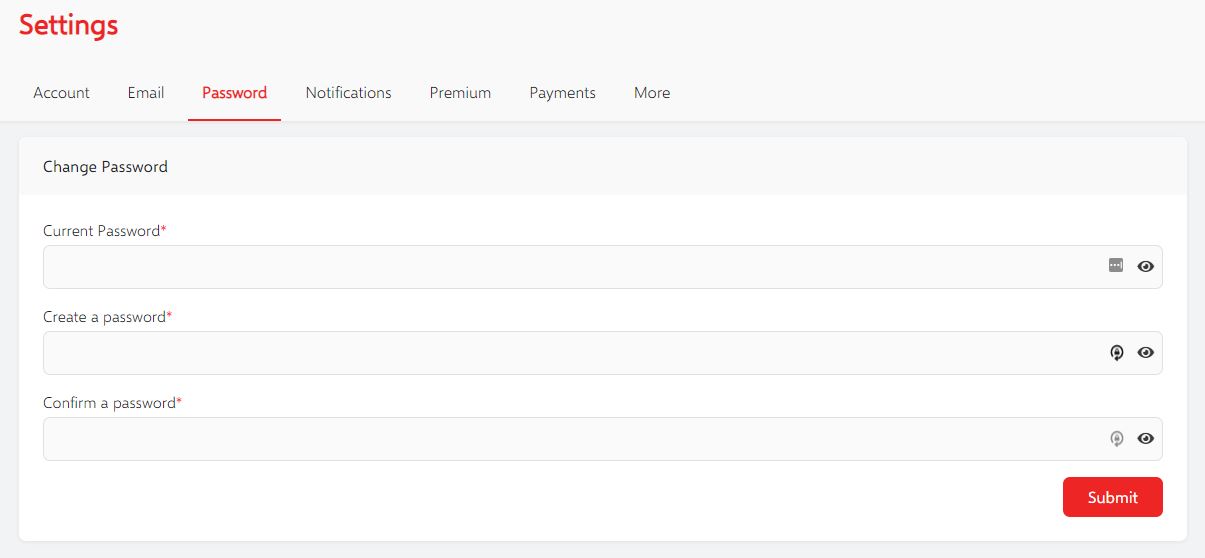
Task: Expand the More tab menu
Action: [x=652, y=93]
